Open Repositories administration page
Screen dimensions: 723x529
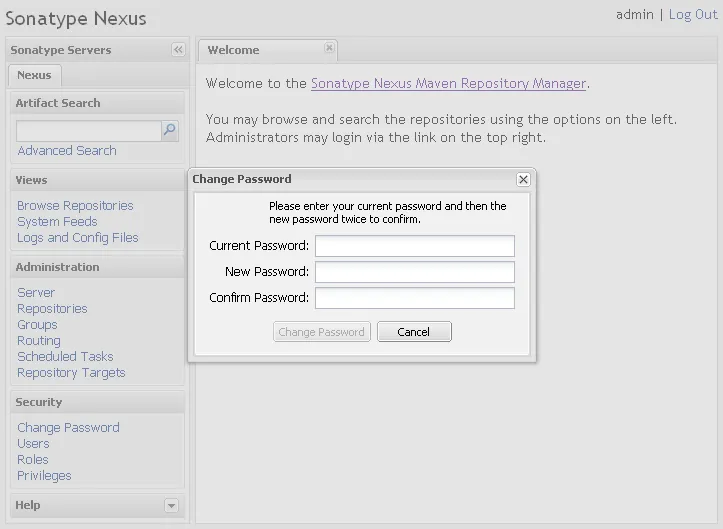tap(52, 309)
